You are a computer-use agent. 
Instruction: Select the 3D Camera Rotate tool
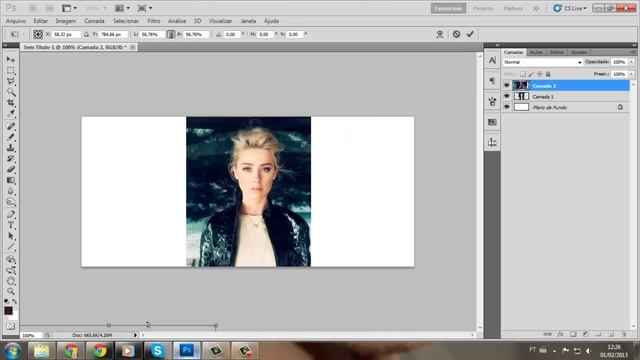tap(11, 270)
